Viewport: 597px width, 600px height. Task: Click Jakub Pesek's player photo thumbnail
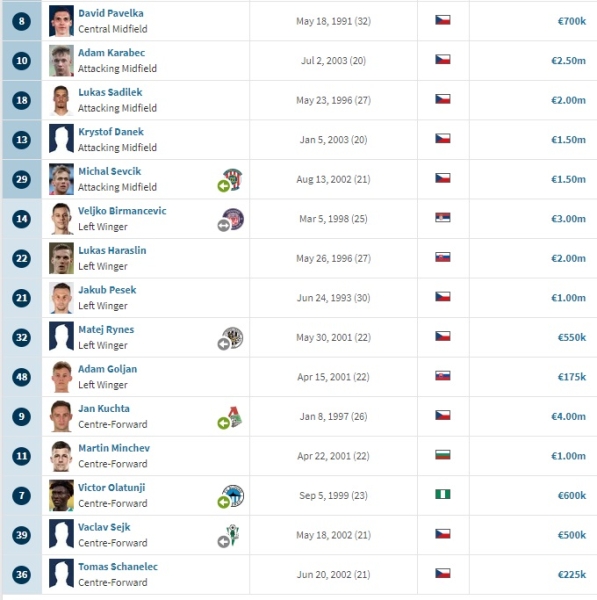click(61, 298)
